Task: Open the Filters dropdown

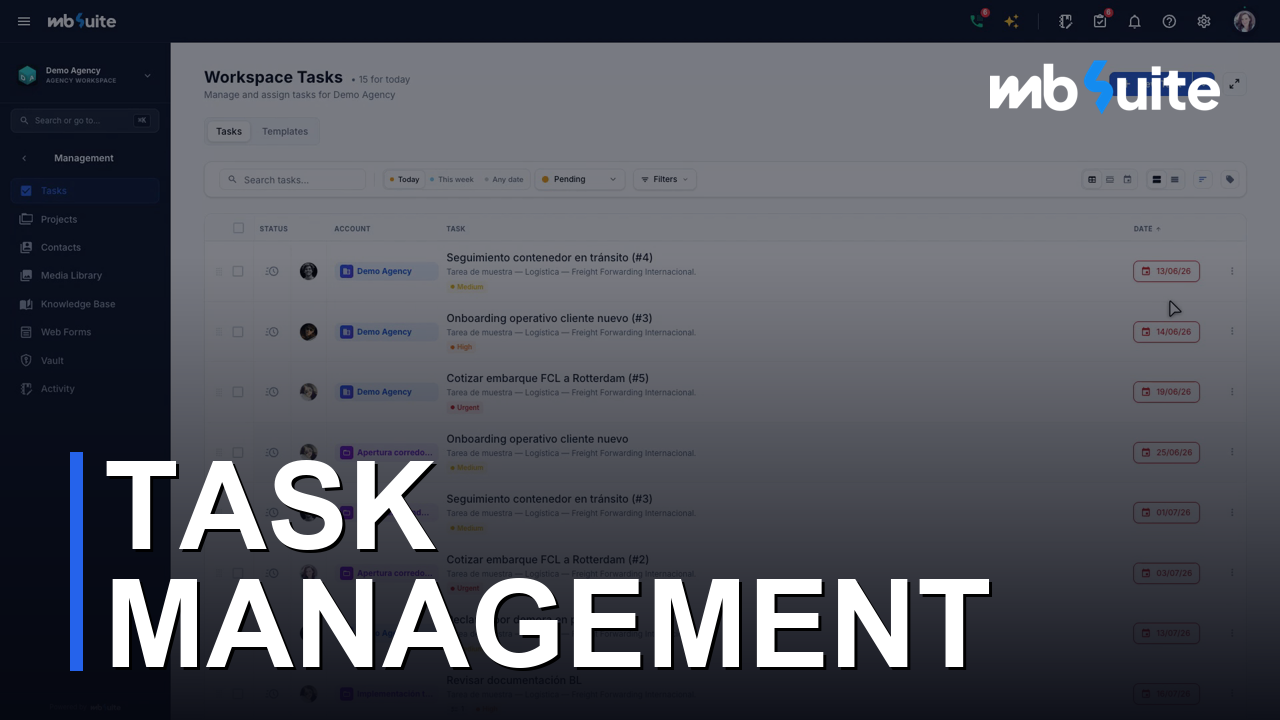Action: click(x=665, y=180)
